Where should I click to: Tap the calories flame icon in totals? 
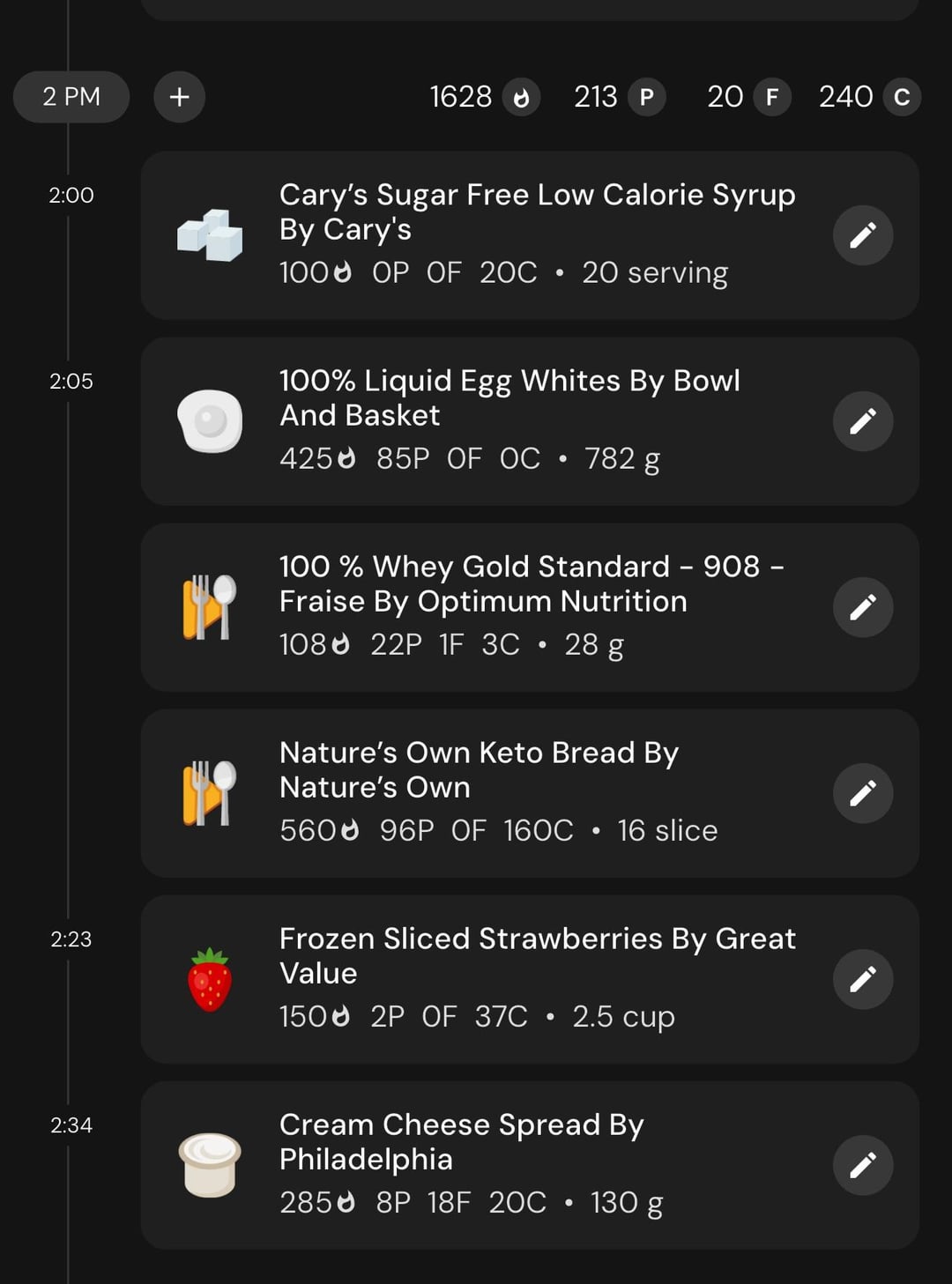click(x=521, y=97)
